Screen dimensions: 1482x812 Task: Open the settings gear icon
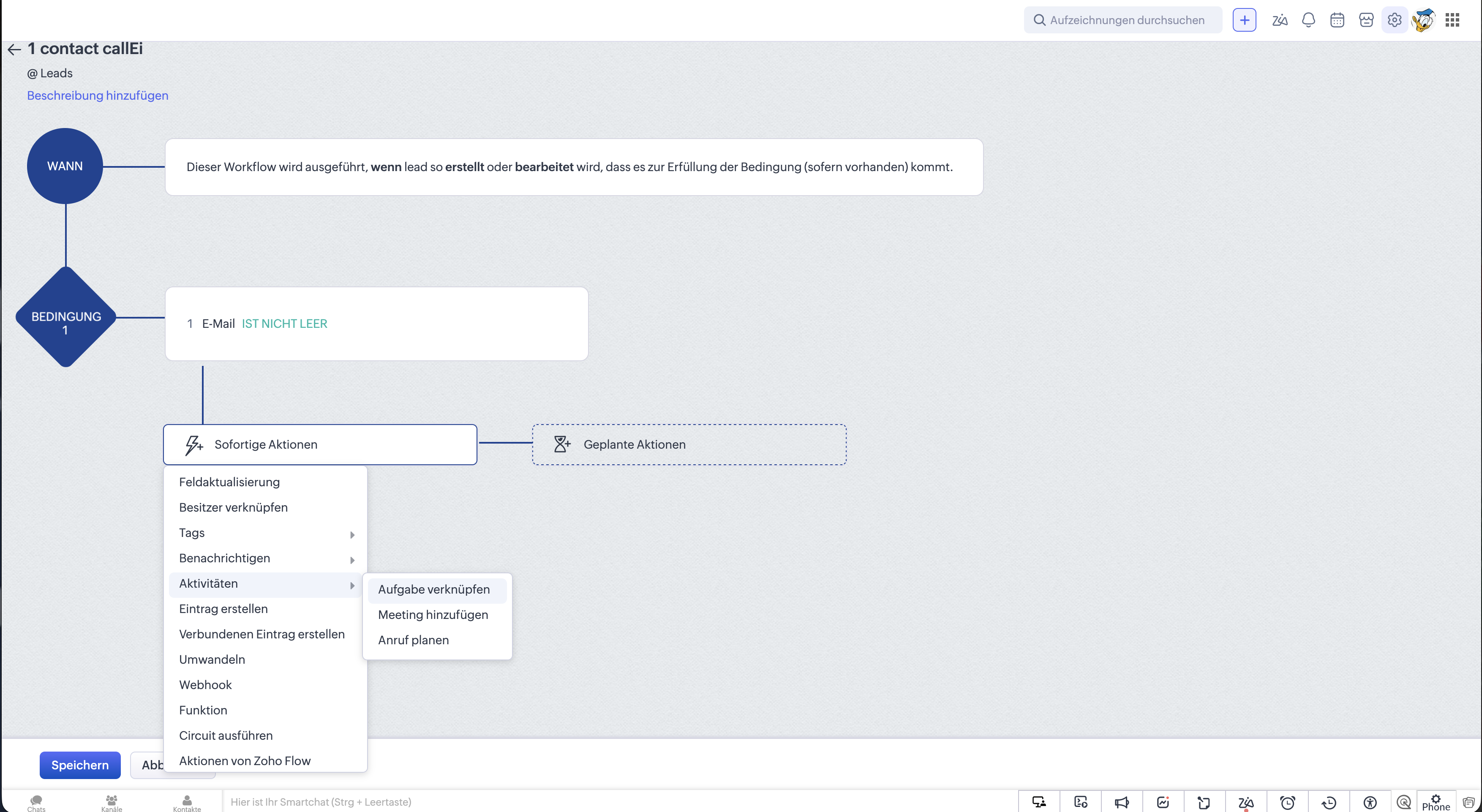point(1395,20)
